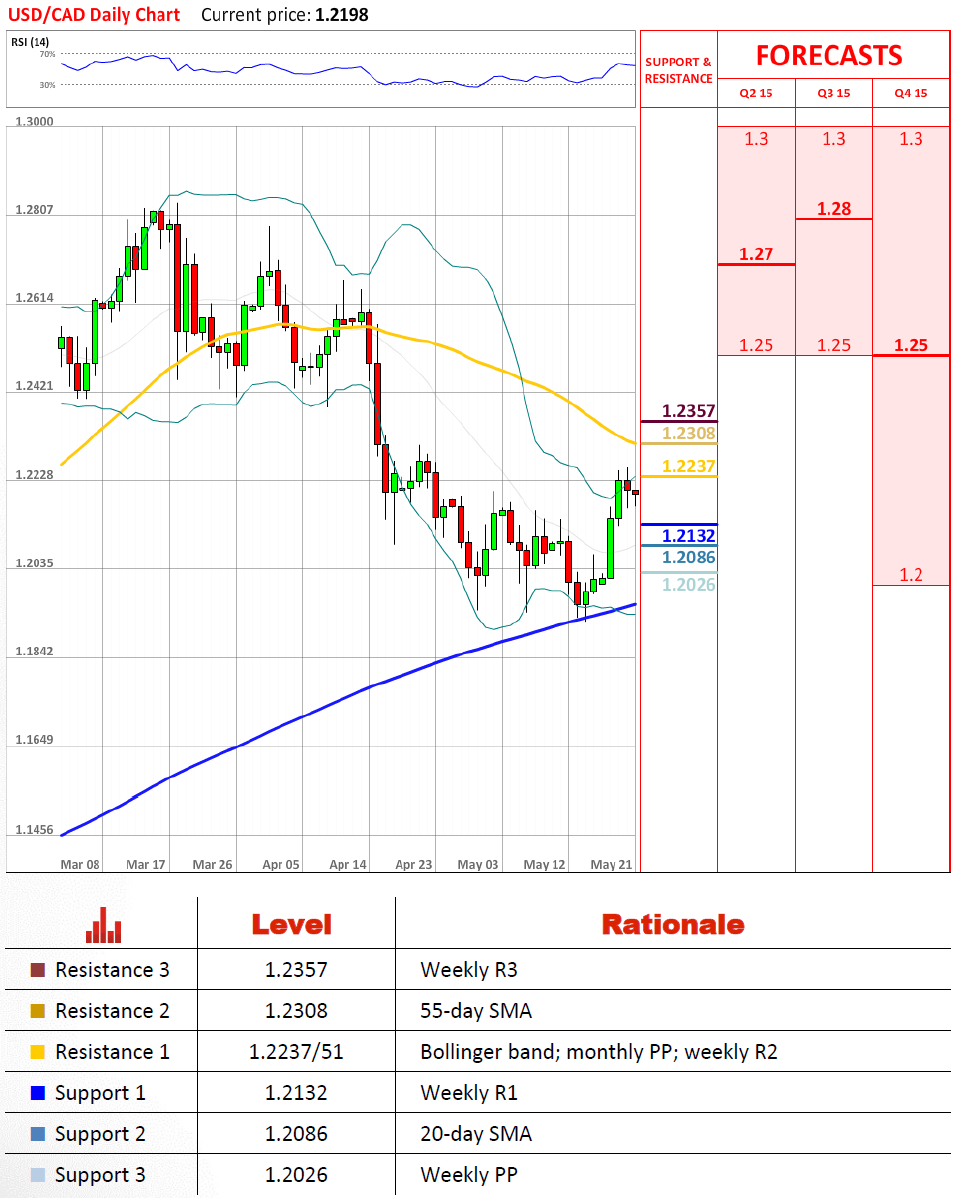Screen dimensions: 965x1198
Task: Click the 1.2086 support level marker
Action: (x=688, y=557)
